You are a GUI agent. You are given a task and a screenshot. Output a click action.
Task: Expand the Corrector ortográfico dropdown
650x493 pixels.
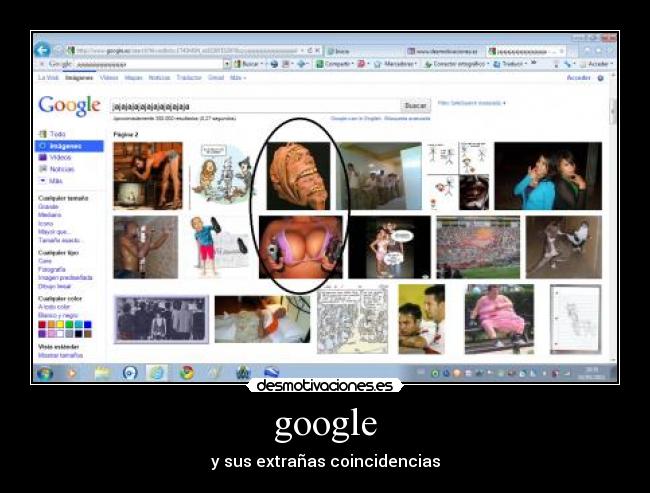point(488,64)
